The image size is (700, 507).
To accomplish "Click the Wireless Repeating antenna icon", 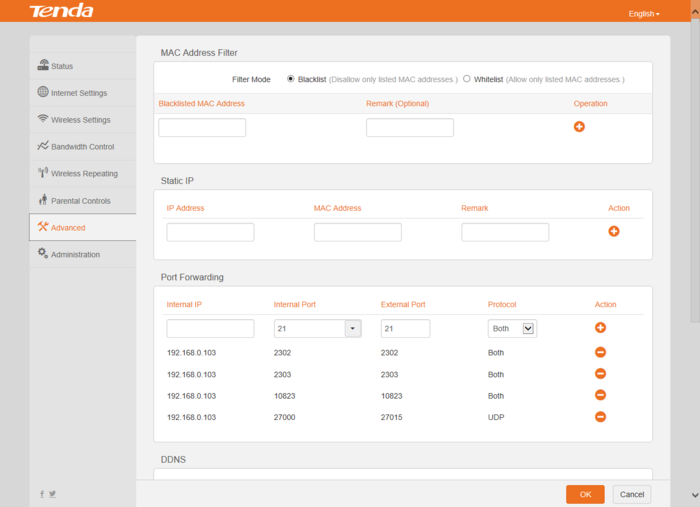I will pos(43,172).
